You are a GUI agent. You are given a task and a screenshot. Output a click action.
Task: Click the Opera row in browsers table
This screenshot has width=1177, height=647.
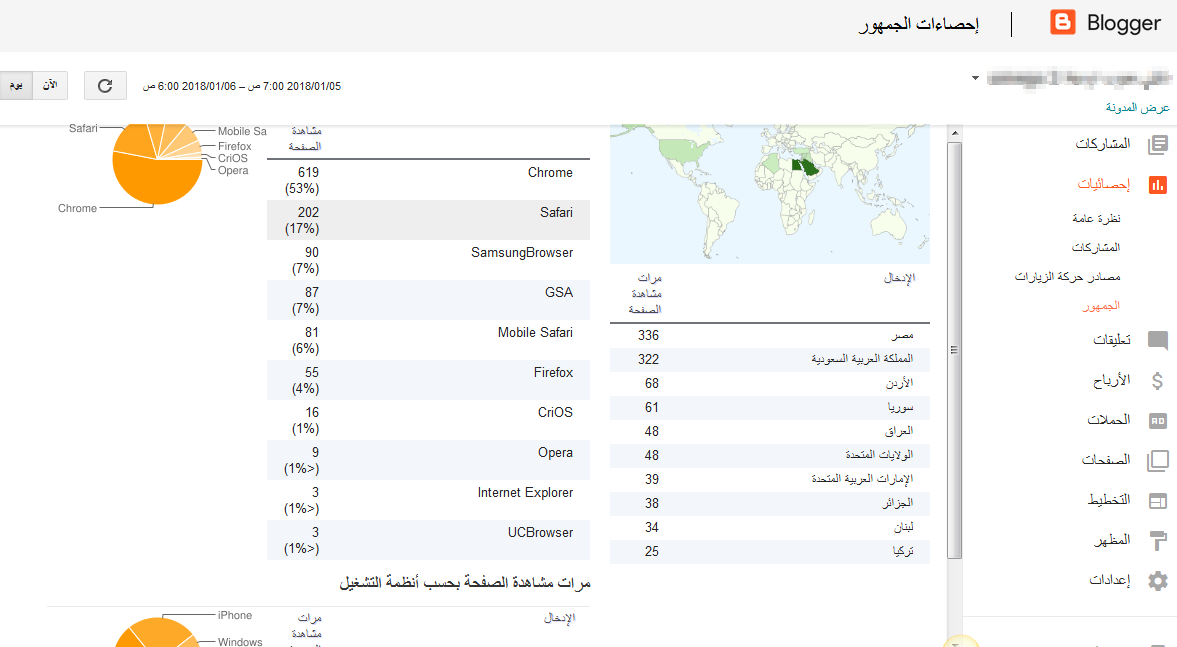[x=428, y=460]
